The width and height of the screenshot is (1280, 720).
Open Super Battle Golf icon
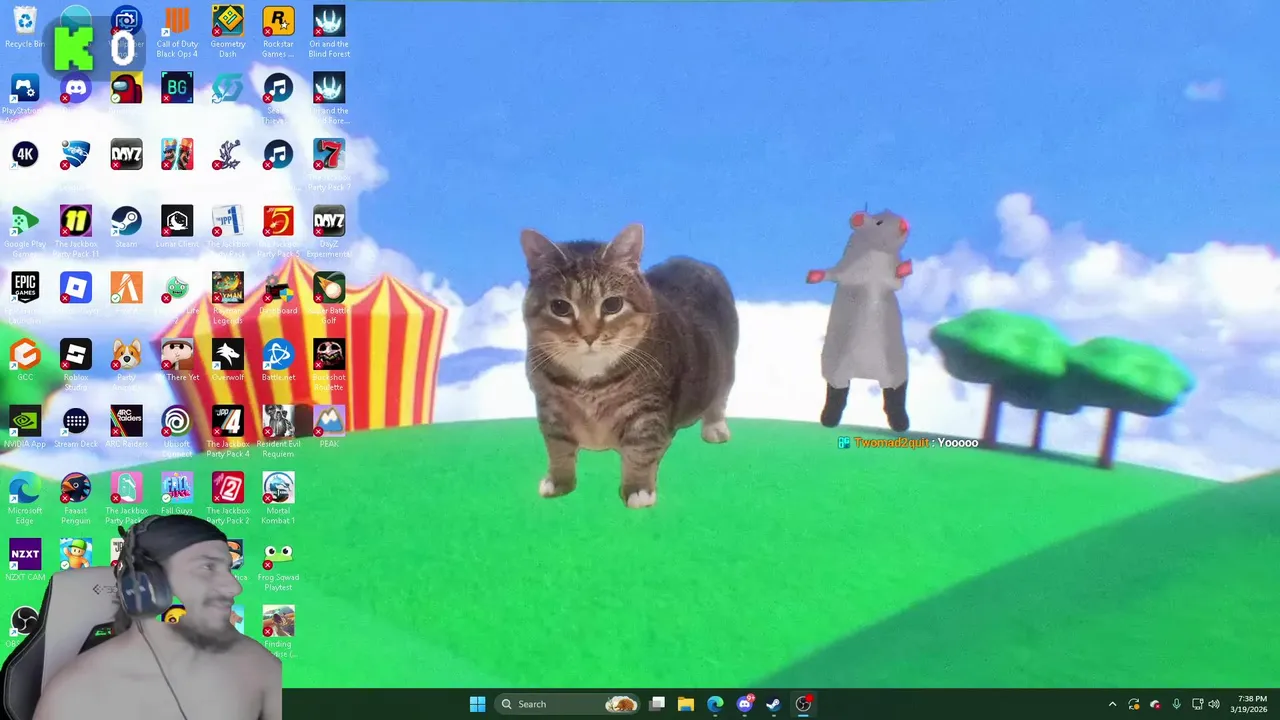pos(329,298)
